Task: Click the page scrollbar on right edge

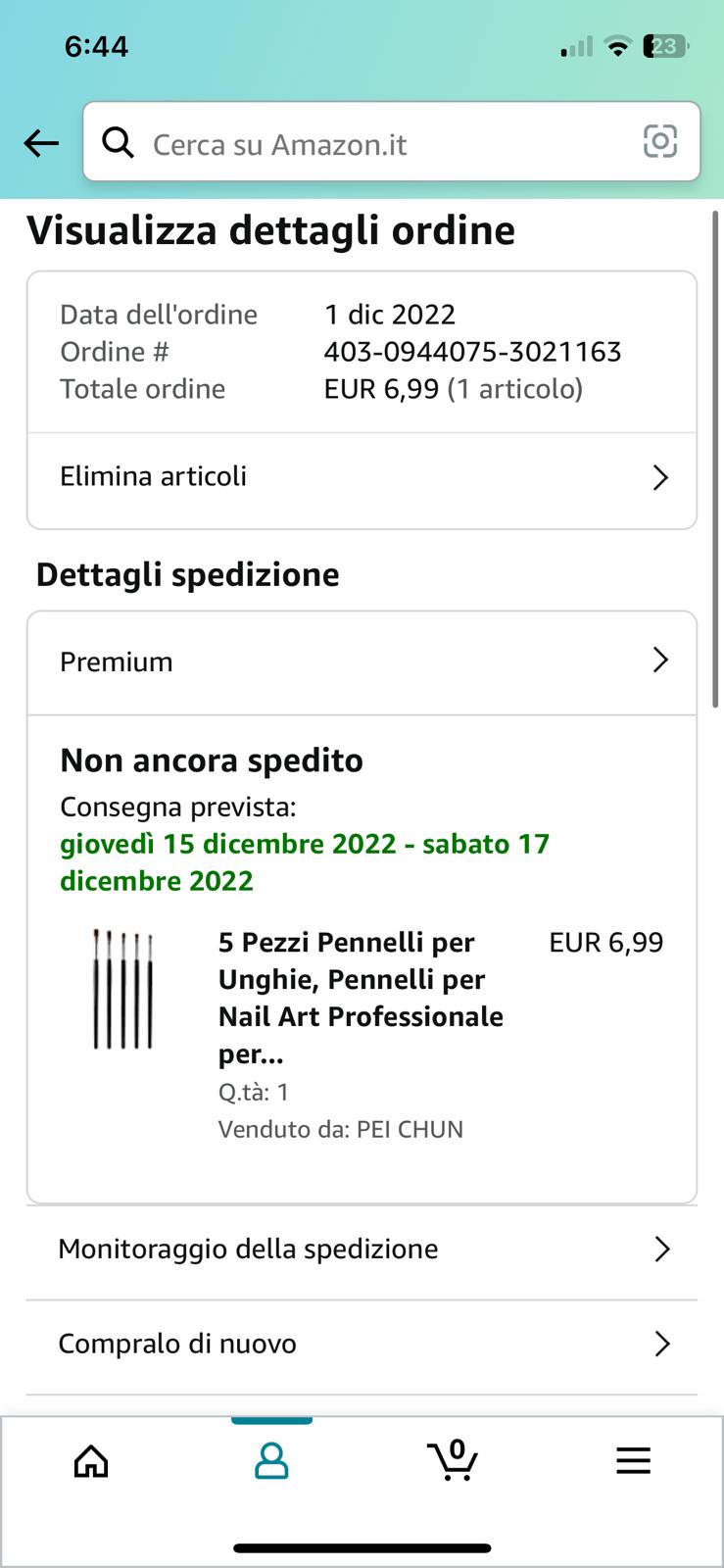Action: (715, 461)
